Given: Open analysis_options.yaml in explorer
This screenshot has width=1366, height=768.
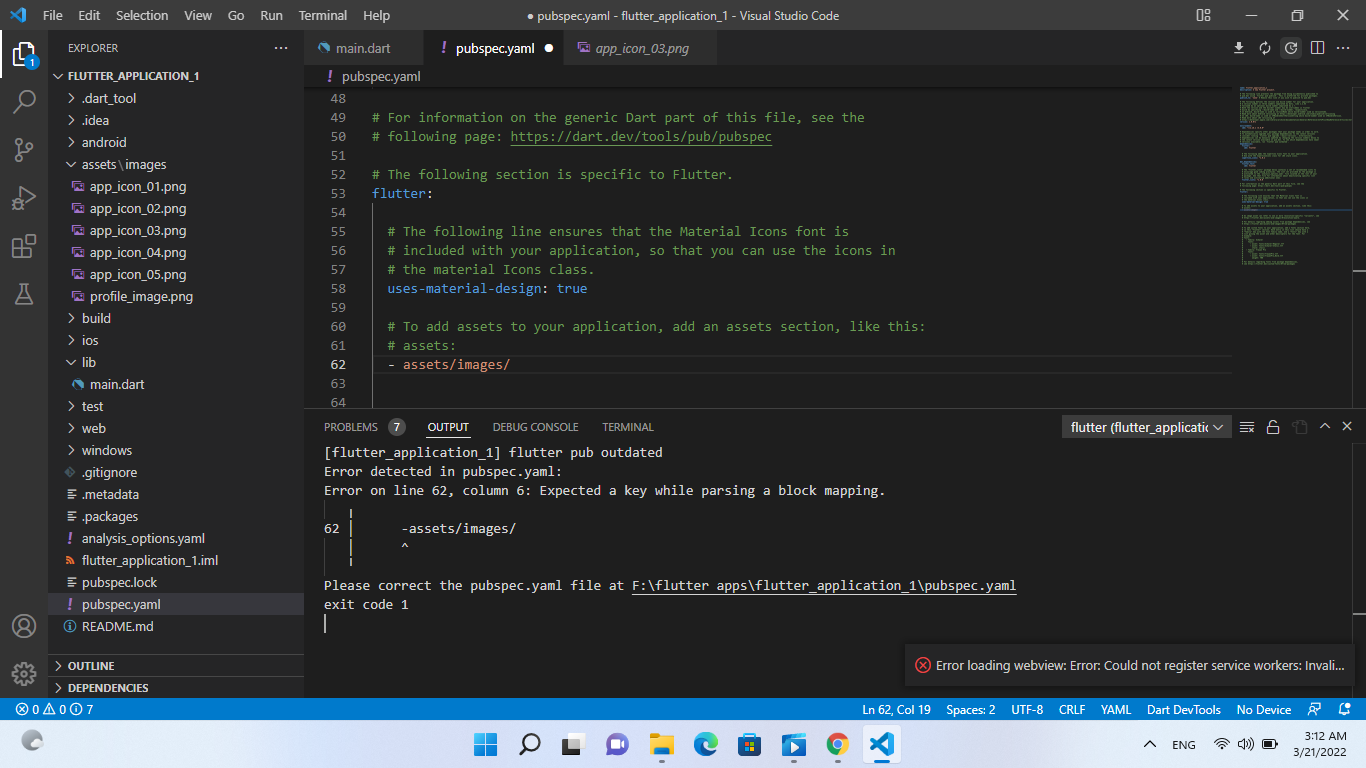Looking at the screenshot, I should 176,538.
